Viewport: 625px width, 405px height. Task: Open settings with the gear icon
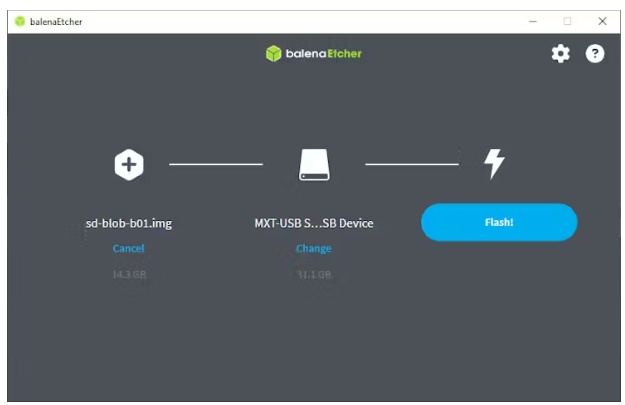[x=560, y=54]
